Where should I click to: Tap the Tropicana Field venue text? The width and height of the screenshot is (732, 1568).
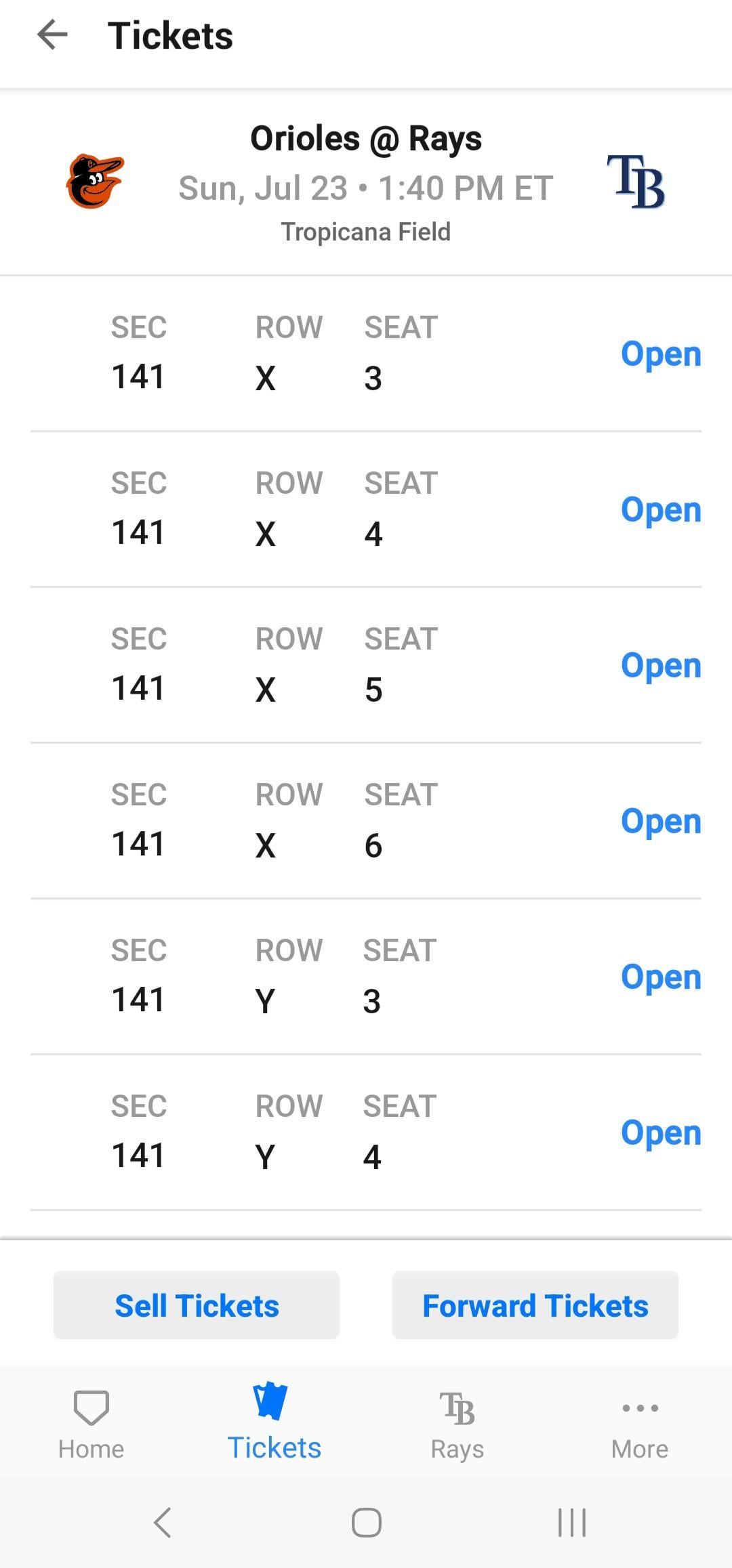point(366,232)
